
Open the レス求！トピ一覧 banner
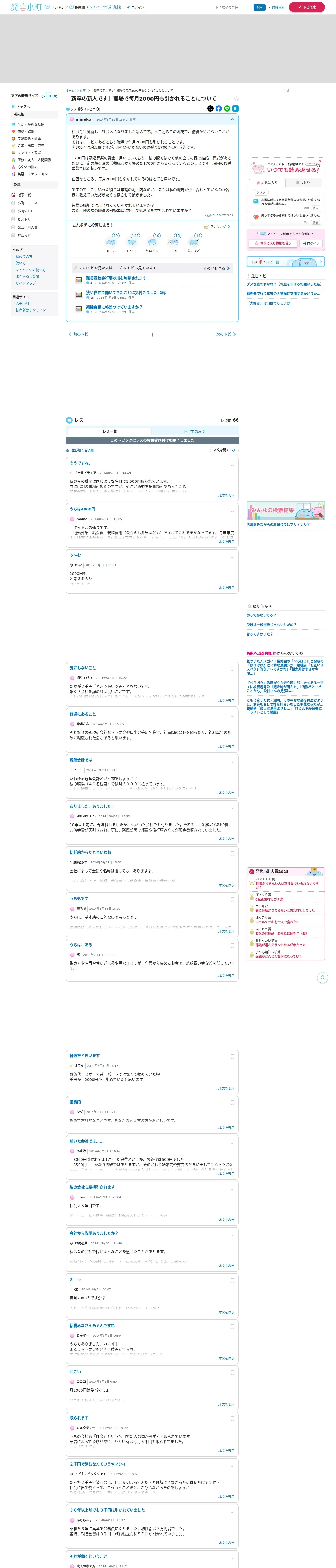click(x=285, y=262)
